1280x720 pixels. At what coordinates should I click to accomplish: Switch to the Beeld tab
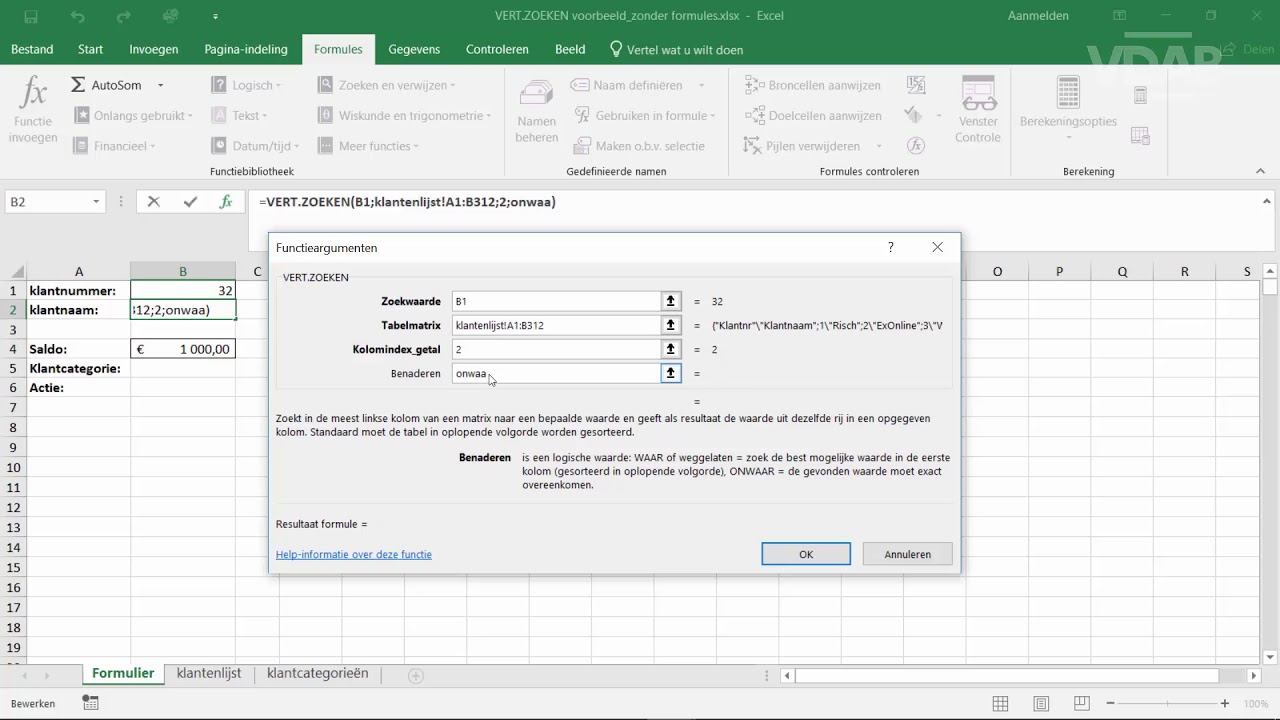click(570, 50)
